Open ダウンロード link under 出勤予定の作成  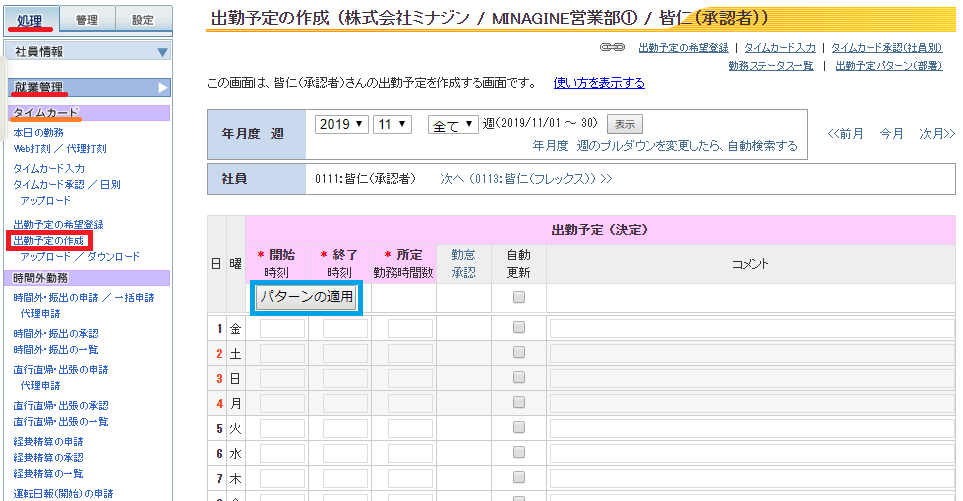tap(113, 257)
